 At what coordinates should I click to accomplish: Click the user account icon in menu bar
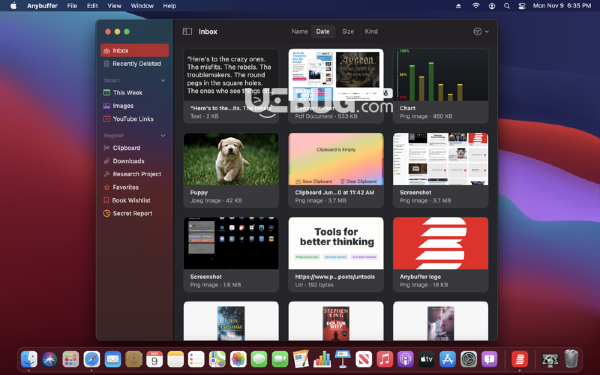[x=492, y=6]
